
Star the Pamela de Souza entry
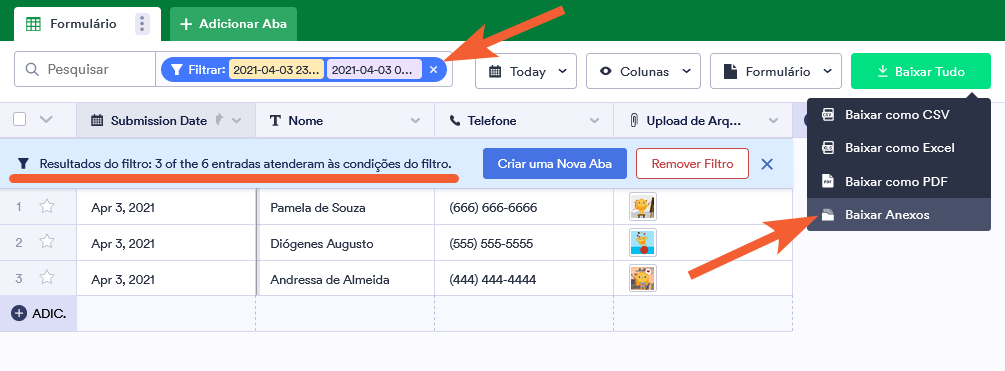[x=47, y=207]
